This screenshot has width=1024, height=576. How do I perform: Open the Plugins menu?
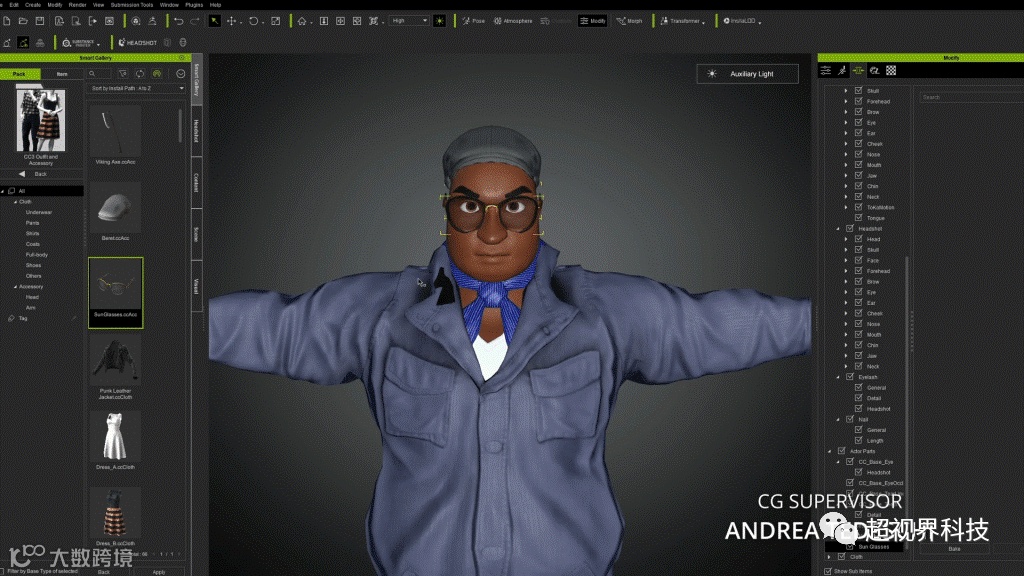(194, 5)
